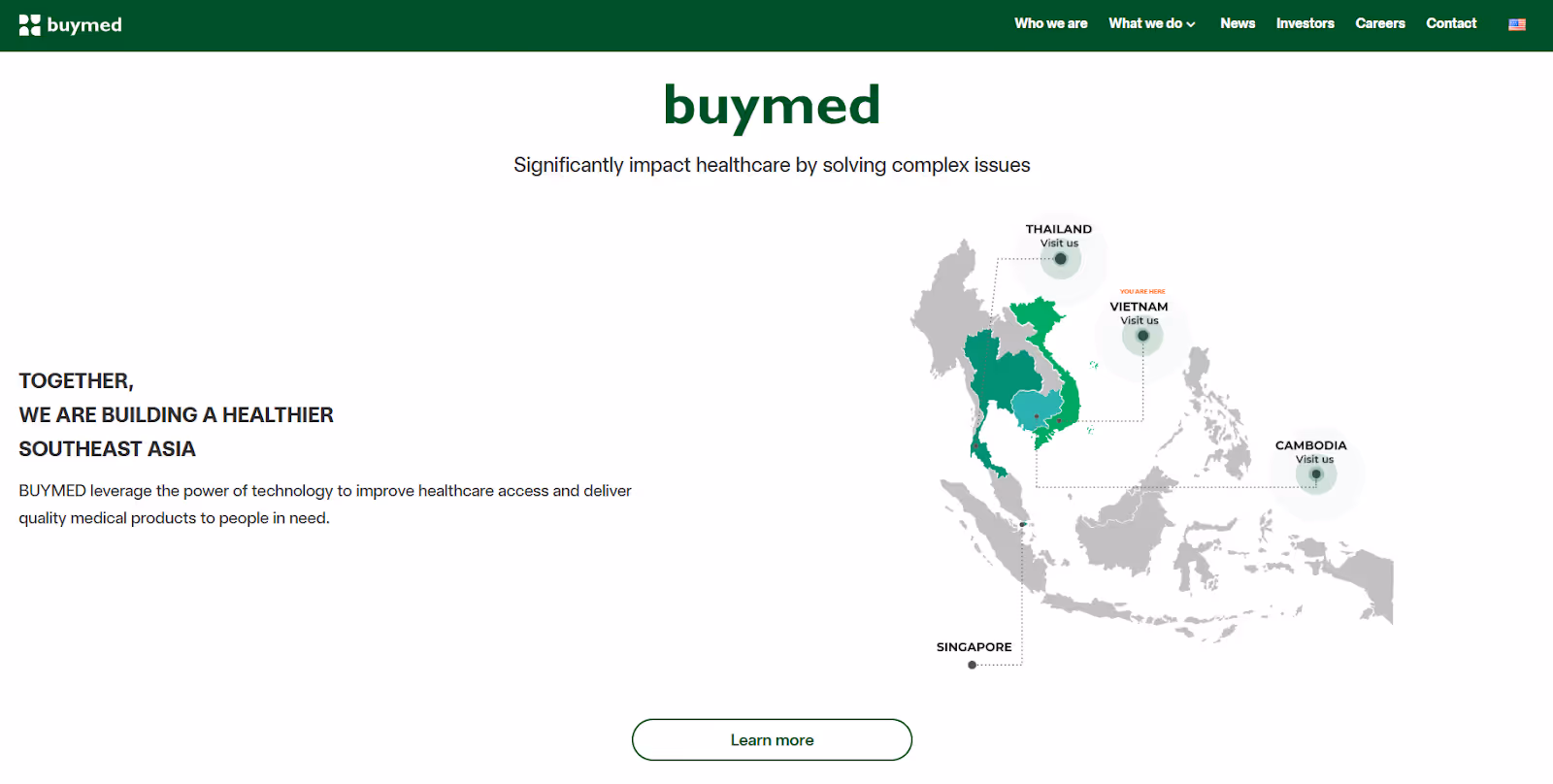Image resolution: width=1553 pixels, height=784 pixels.
Task: Go to the News page
Action: click(1238, 23)
